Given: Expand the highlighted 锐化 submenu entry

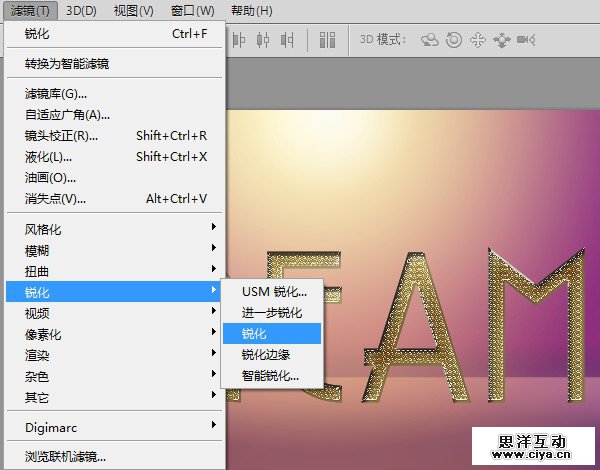Looking at the screenshot, I should [x=114, y=292].
